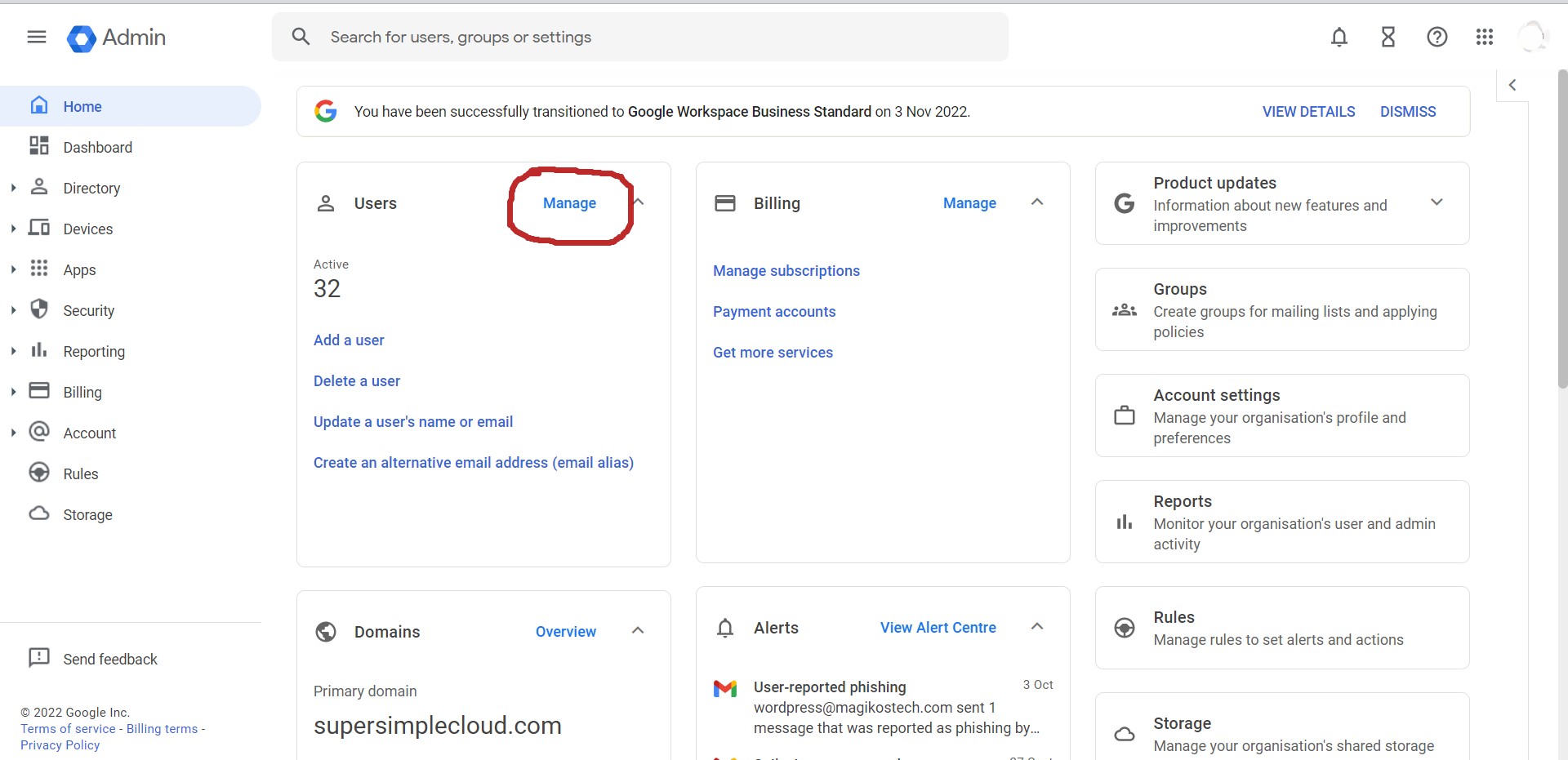Click the Users card person icon
Screen dimensions: 1568x760
(x=326, y=203)
